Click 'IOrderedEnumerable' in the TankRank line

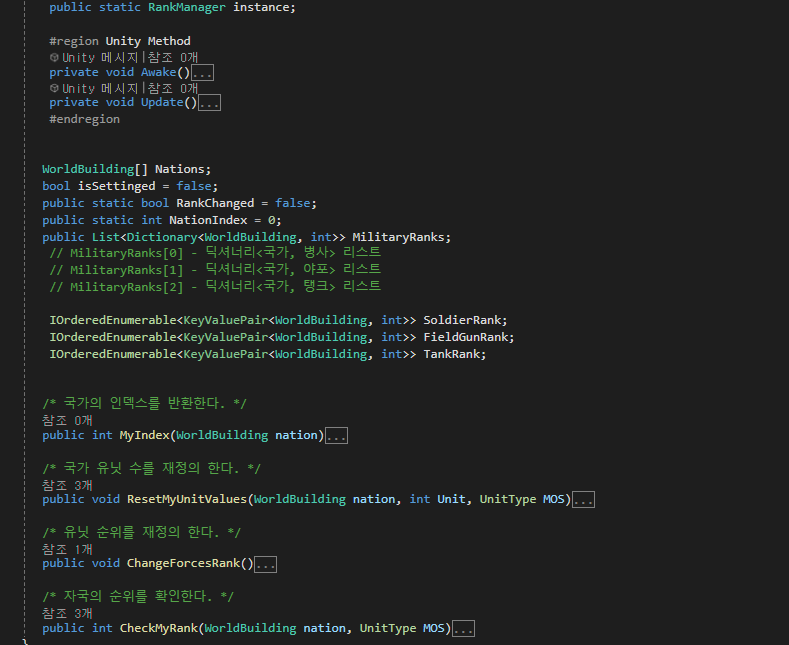113,354
